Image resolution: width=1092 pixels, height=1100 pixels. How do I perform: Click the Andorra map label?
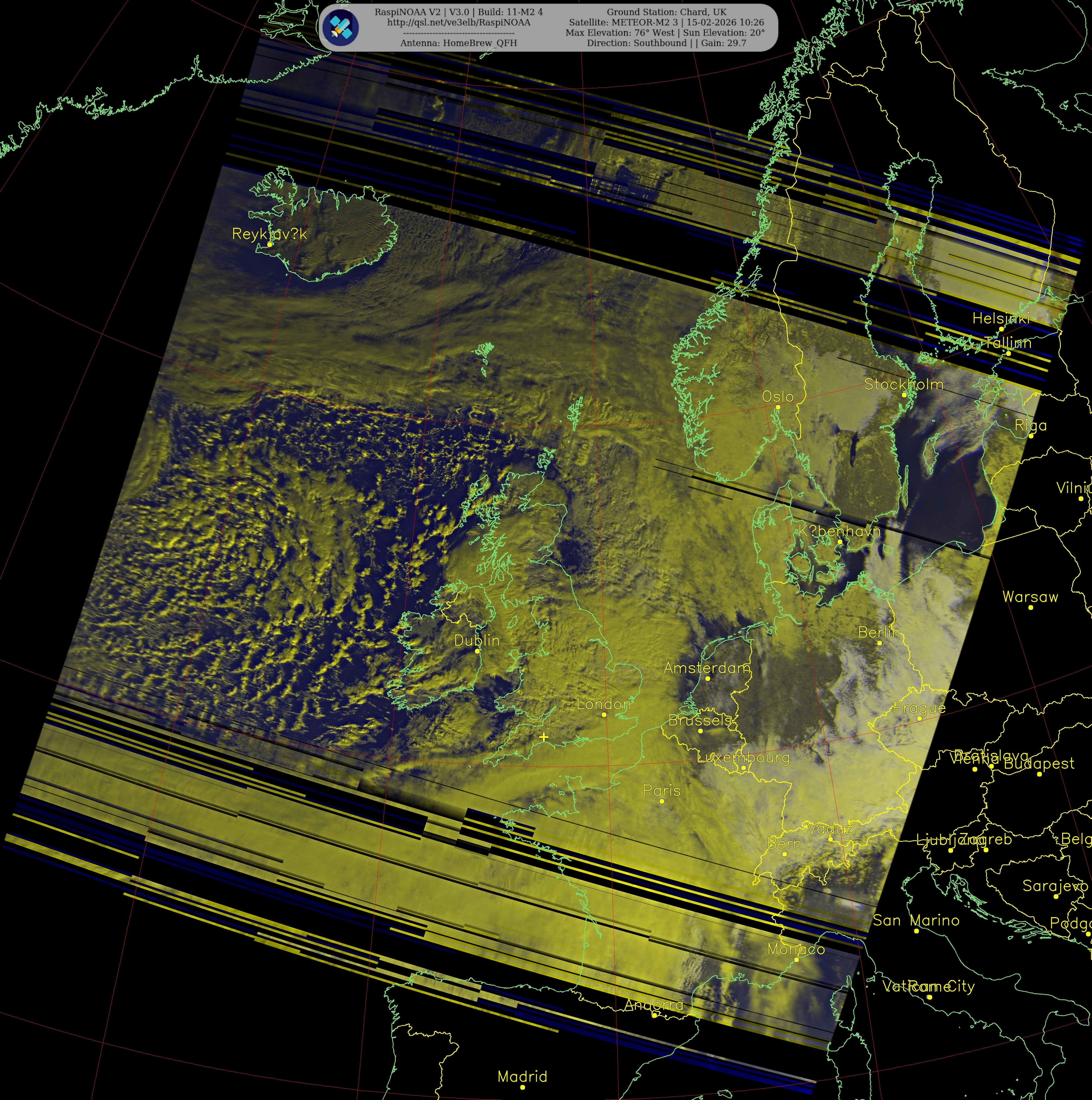pyautogui.click(x=654, y=1005)
